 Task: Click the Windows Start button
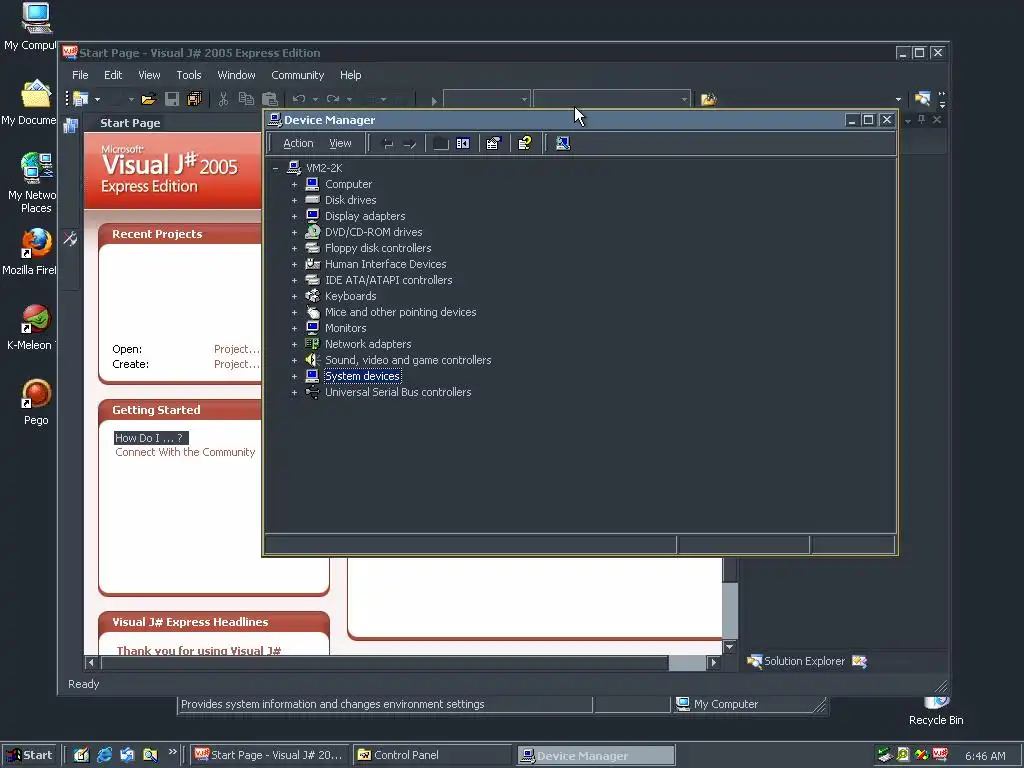coord(29,755)
